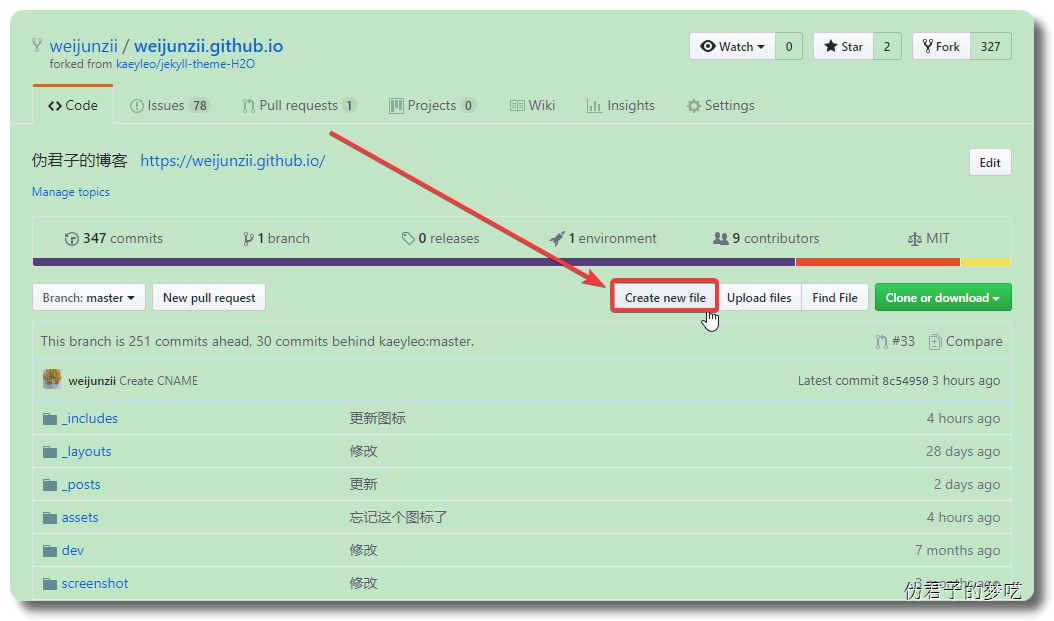
Task: Click the Compare link
Action: point(966,341)
